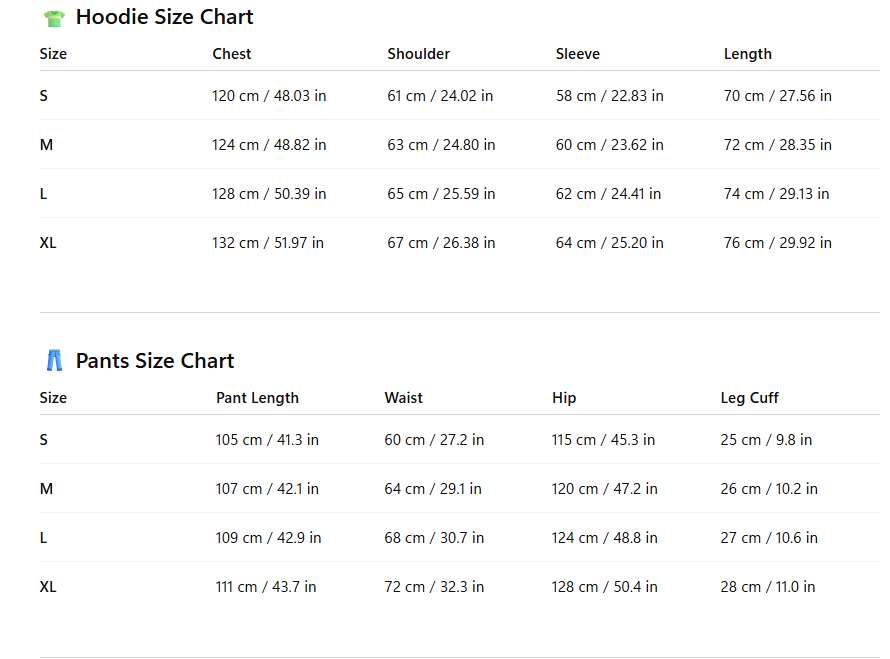Select the 64 cm / 29.1 in waist cell
Viewport: 890px width, 659px height.
pos(433,489)
